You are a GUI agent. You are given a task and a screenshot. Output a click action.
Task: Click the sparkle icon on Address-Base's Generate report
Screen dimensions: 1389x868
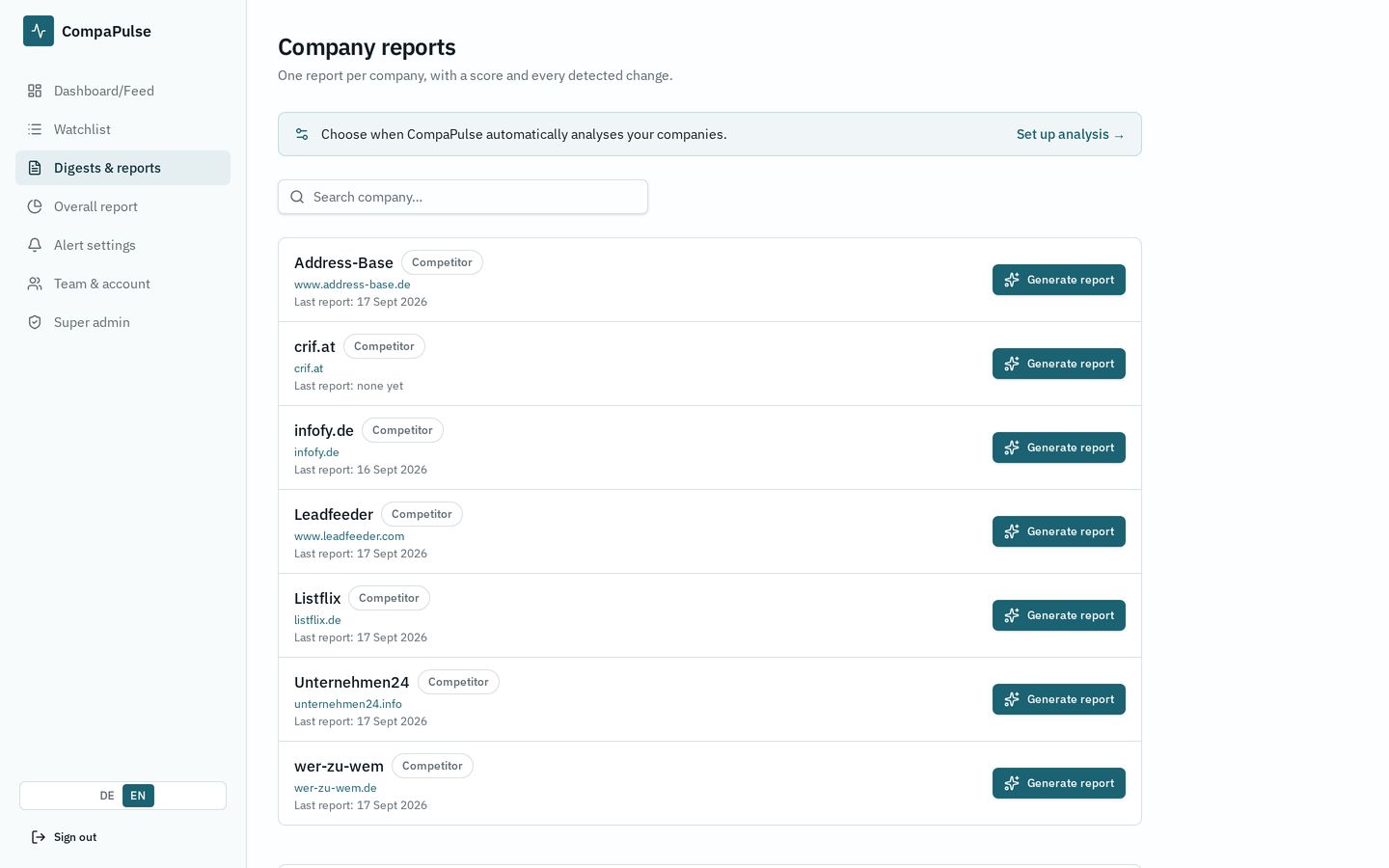point(1012,280)
